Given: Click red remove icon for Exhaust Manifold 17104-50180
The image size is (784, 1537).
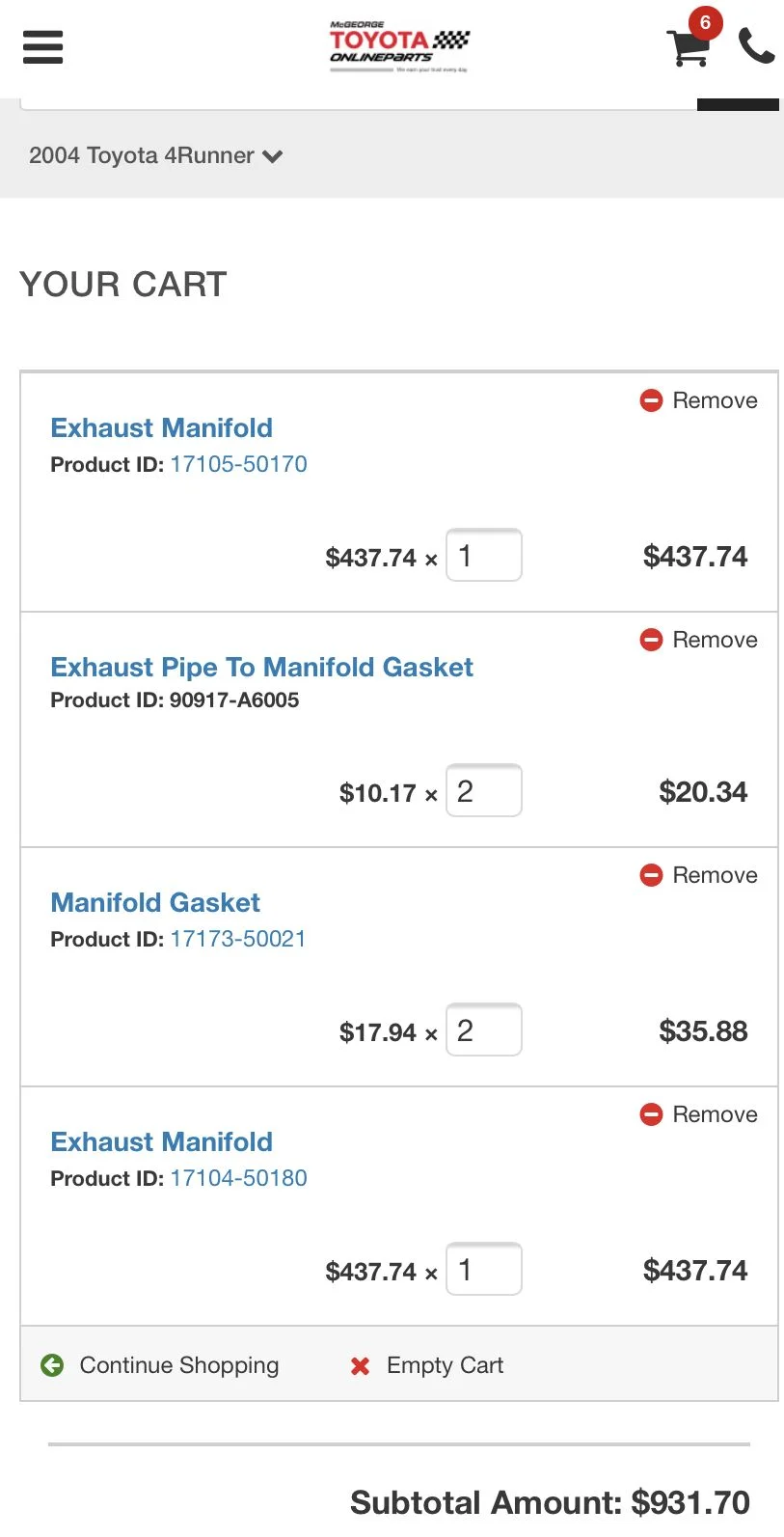Looking at the screenshot, I should point(651,1114).
